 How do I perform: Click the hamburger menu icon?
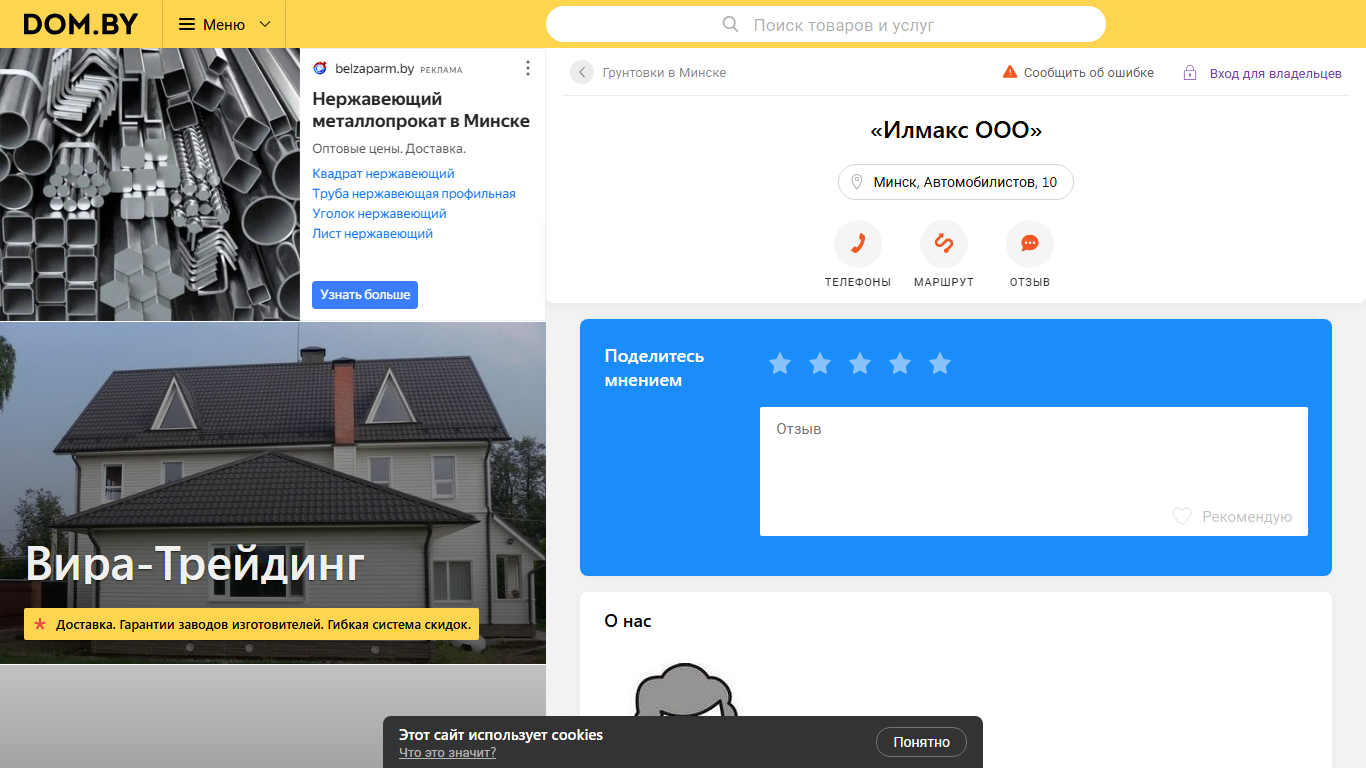[x=187, y=24]
